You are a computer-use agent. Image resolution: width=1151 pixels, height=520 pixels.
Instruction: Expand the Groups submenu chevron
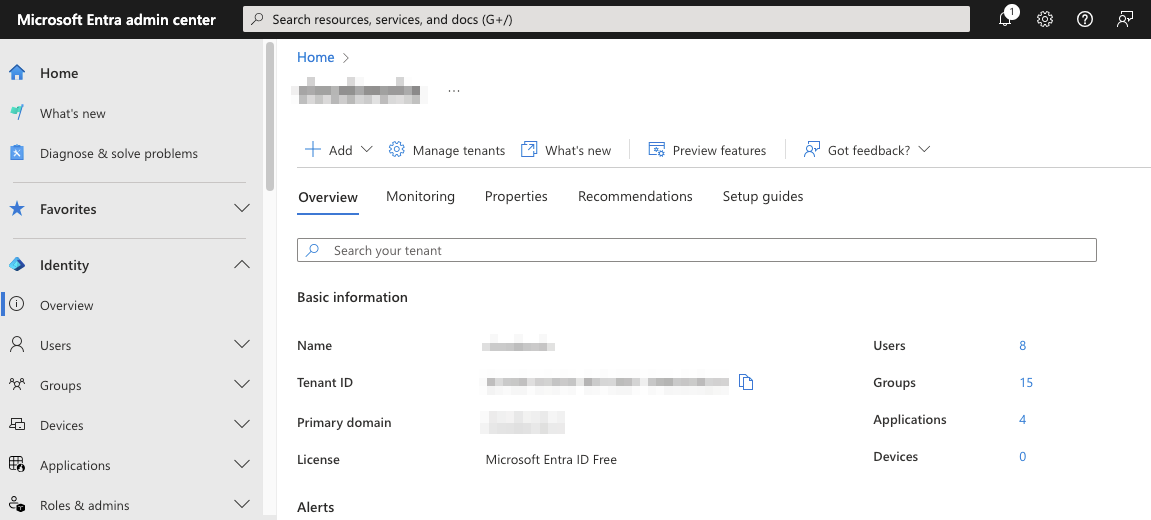(242, 384)
